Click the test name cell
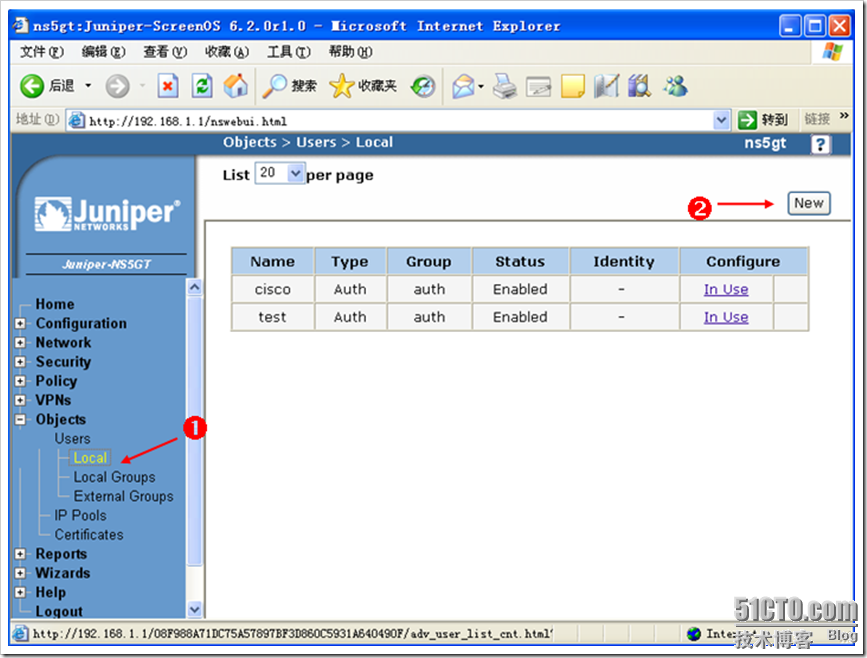The height and width of the screenshot is (658, 867). [273, 317]
